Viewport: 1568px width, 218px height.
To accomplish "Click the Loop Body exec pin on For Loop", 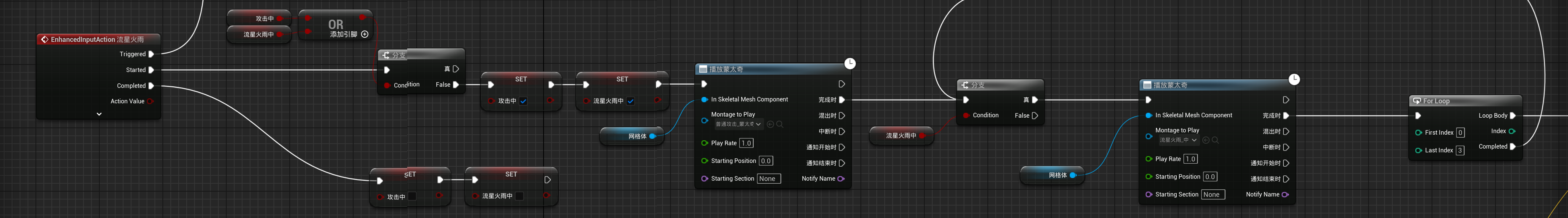I will click(1512, 115).
